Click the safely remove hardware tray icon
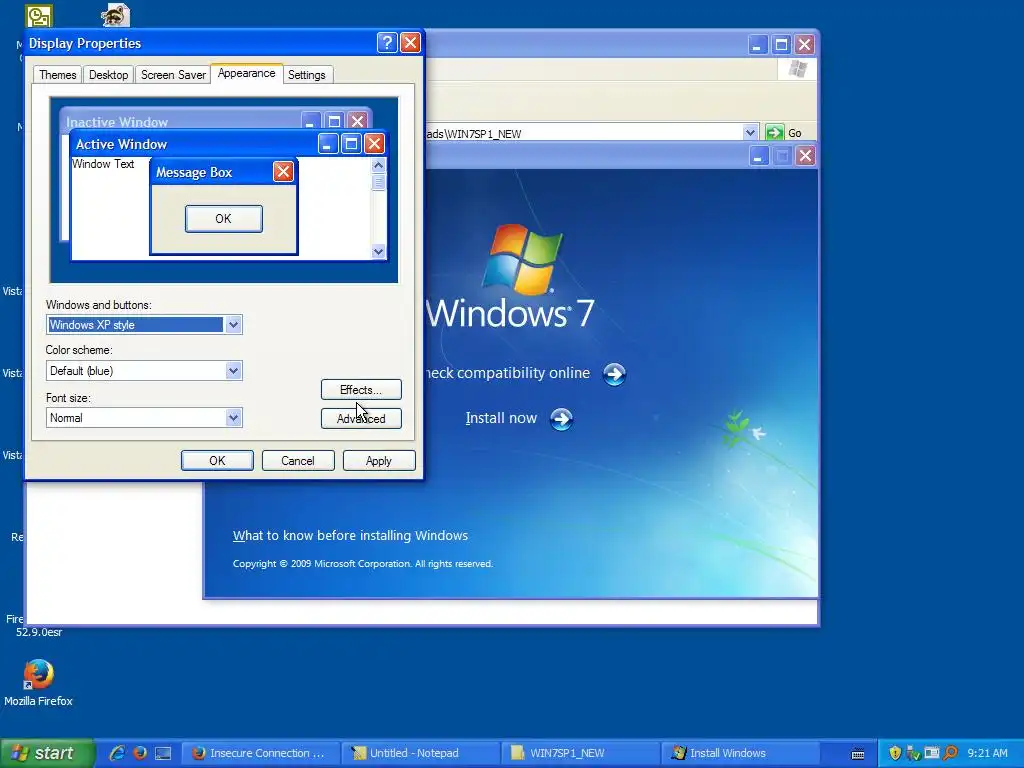The height and width of the screenshot is (768, 1024). click(913, 753)
